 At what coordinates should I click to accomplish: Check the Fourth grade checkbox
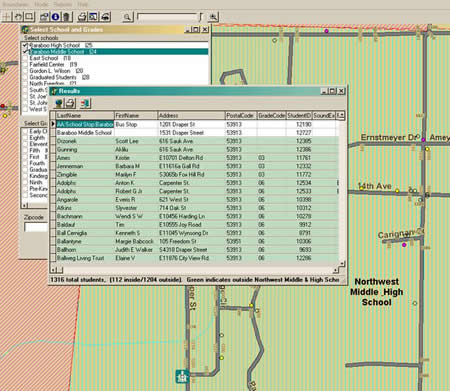(x=25, y=163)
